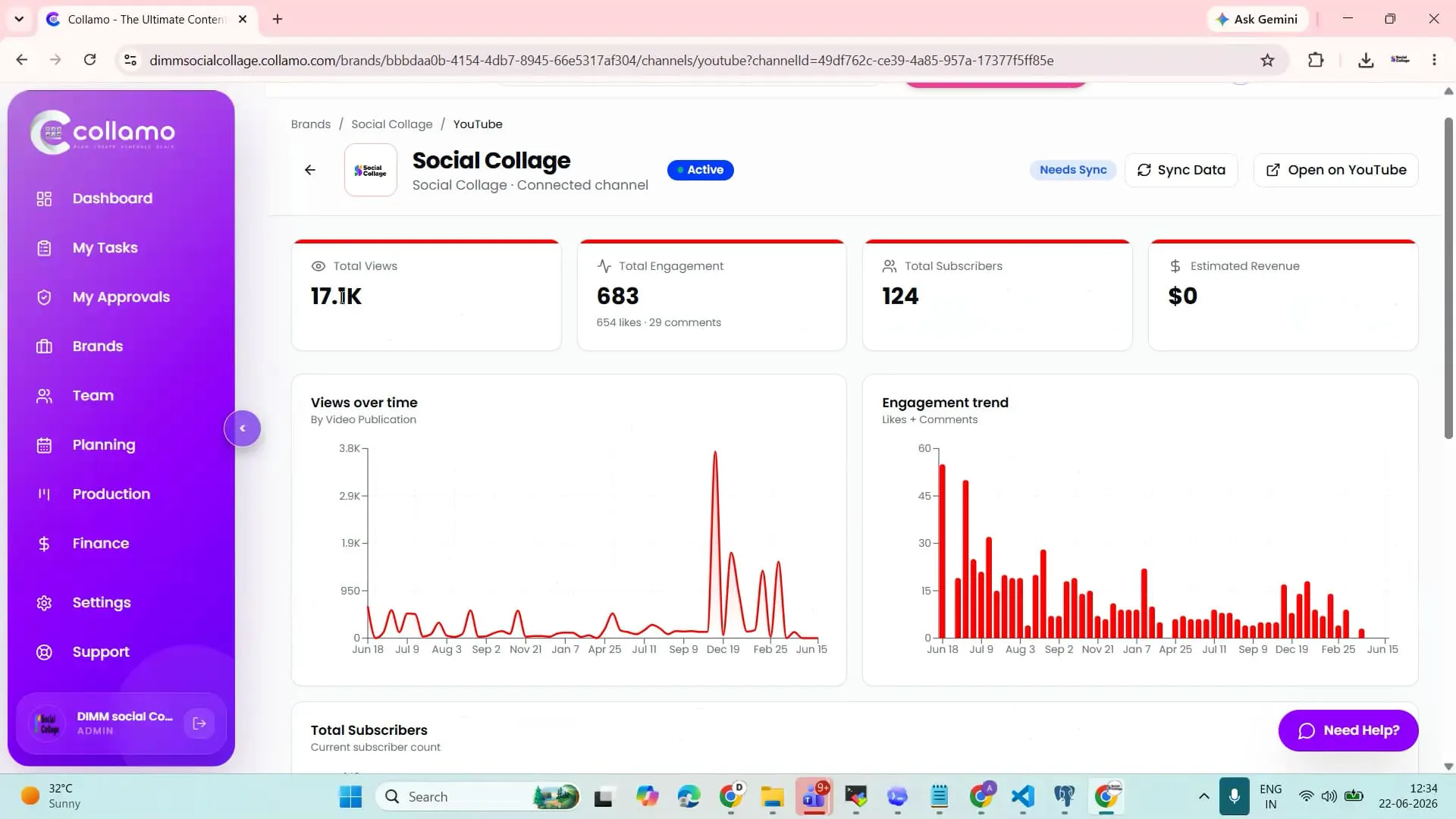The image size is (1456, 819).
Task: Click the Active status badge
Action: coord(700,170)
